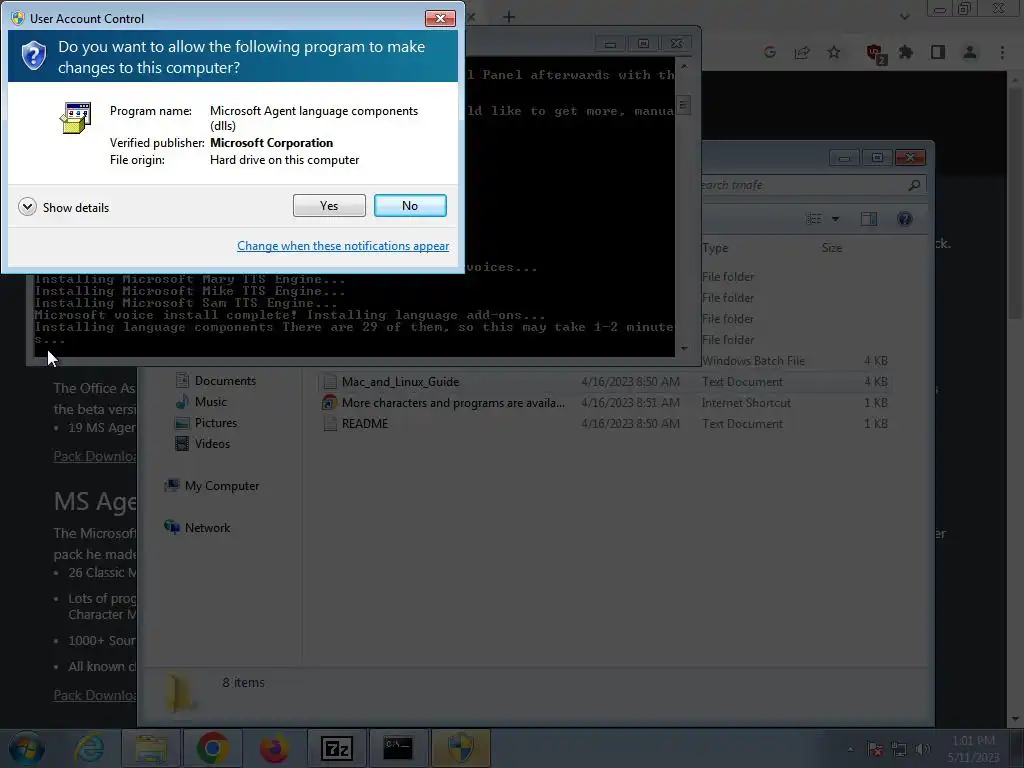
Task: Select Network in Explorer sidebar
Action: tap(207, 528)
